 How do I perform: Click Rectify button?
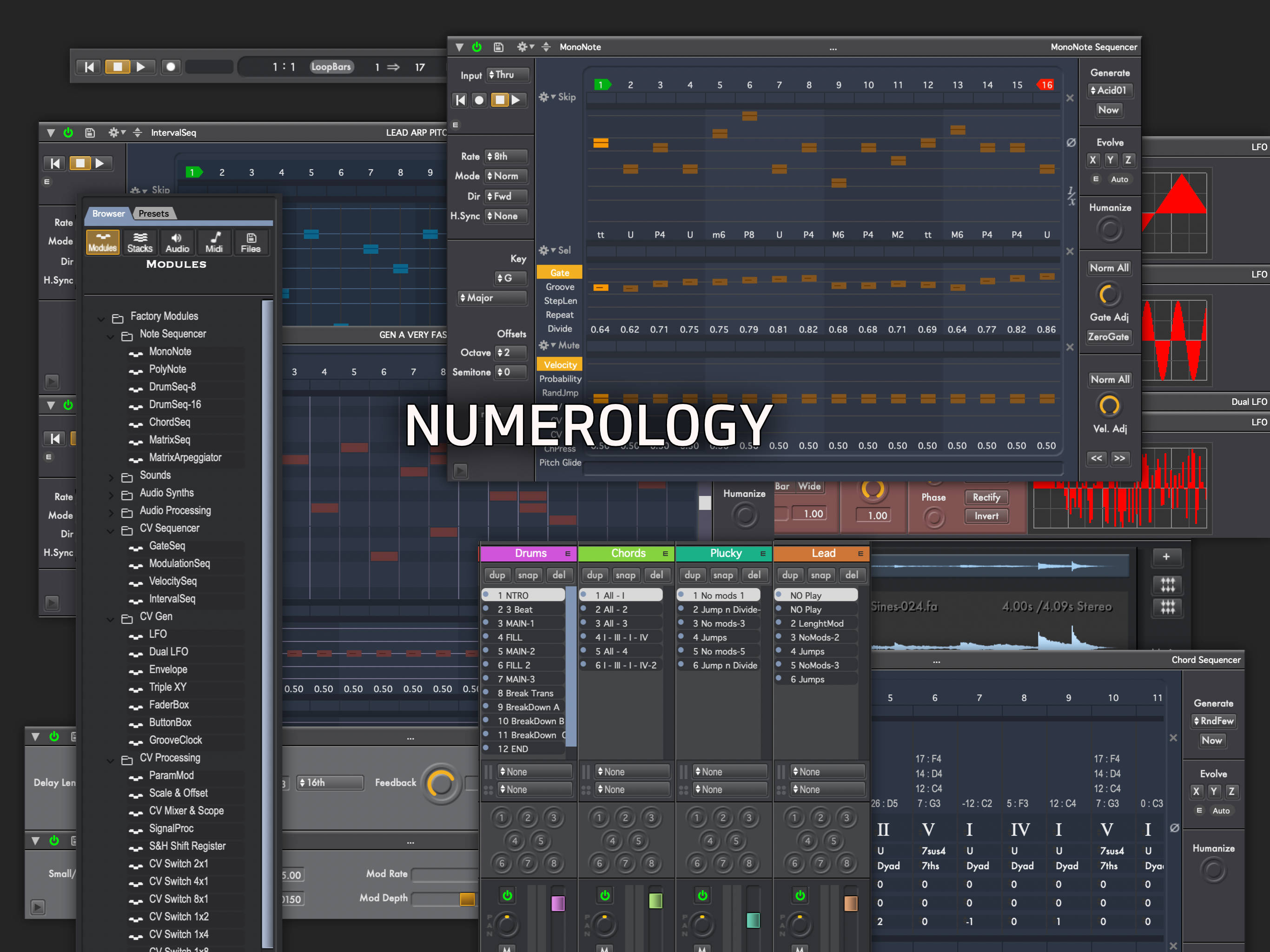point(986,497)
